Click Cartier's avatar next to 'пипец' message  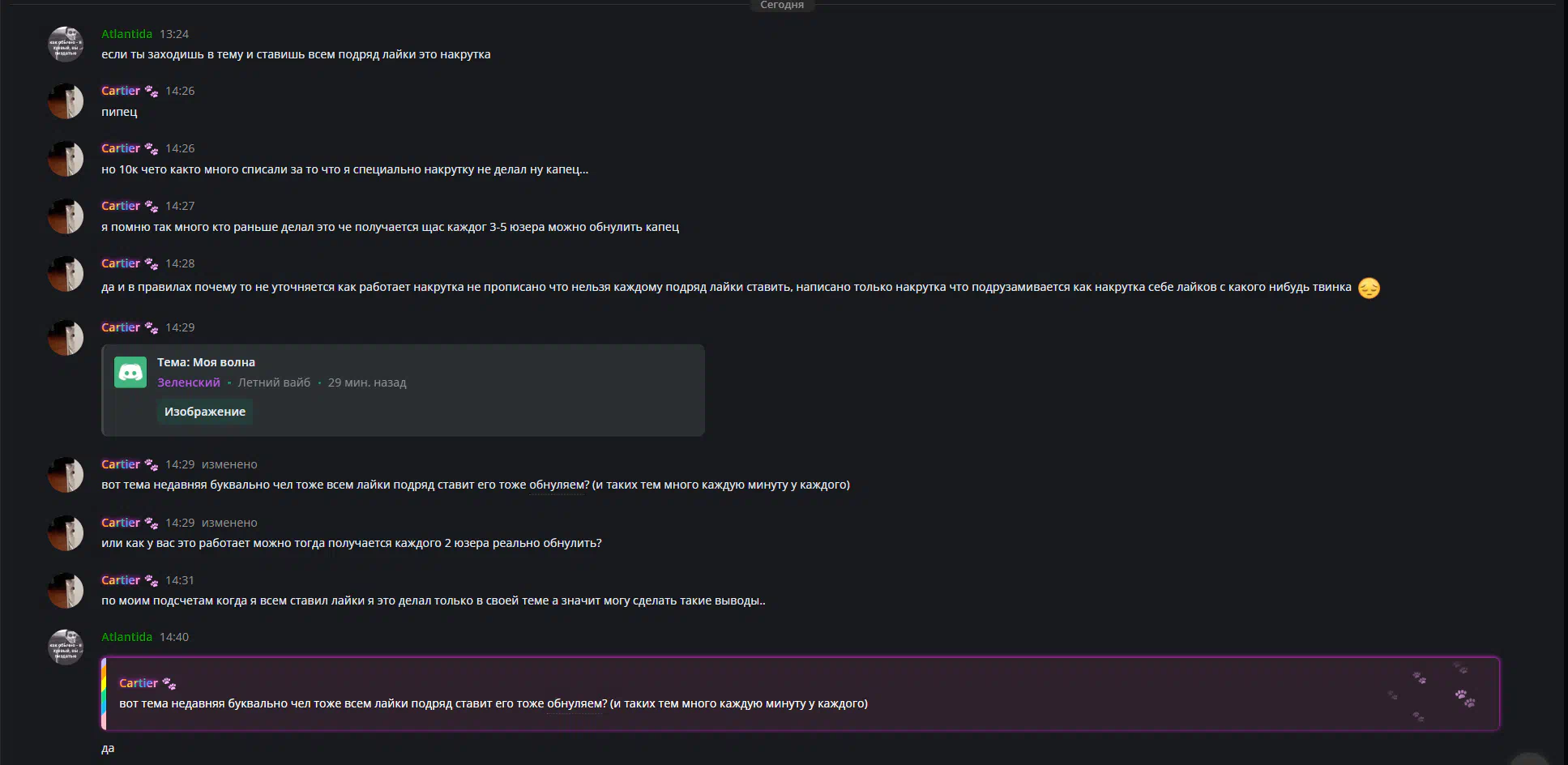point(66,101)
